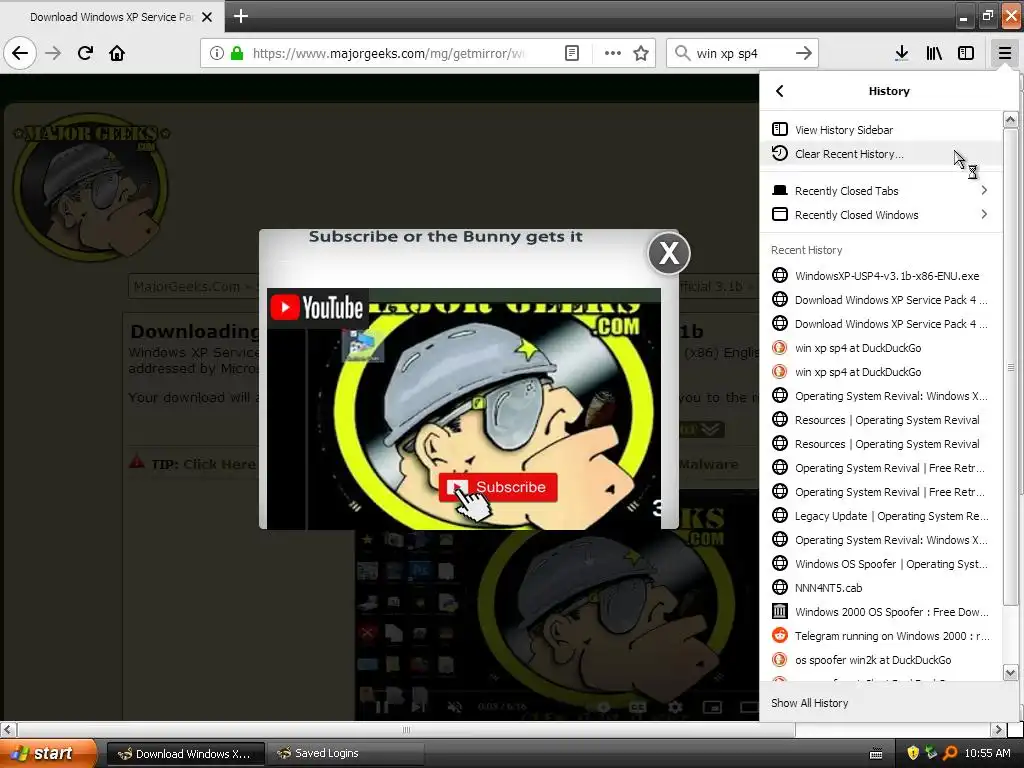Click the red Subscribe button in popup
Viewport: 1024px width, 768px height.
pos(498,487)
